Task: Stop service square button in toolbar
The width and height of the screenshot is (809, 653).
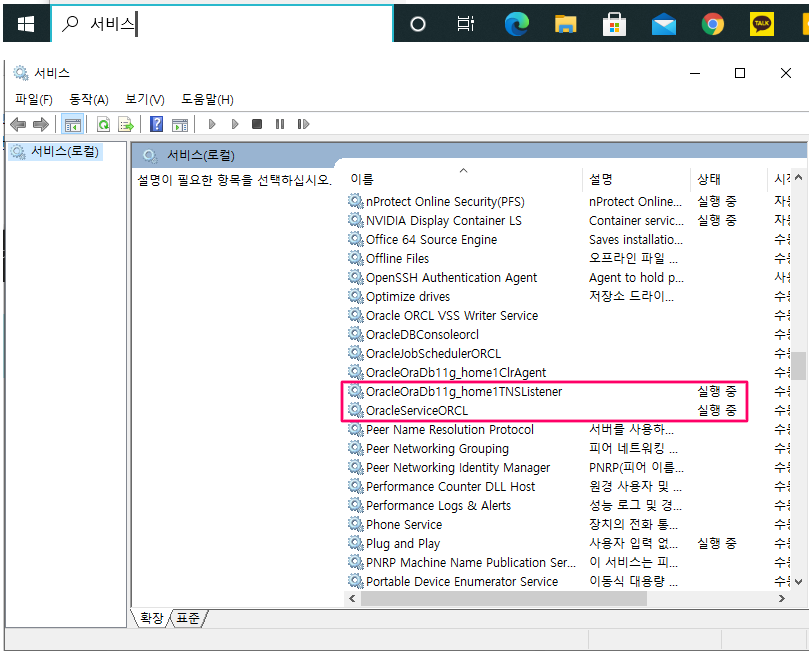Action: click(257, 124)
